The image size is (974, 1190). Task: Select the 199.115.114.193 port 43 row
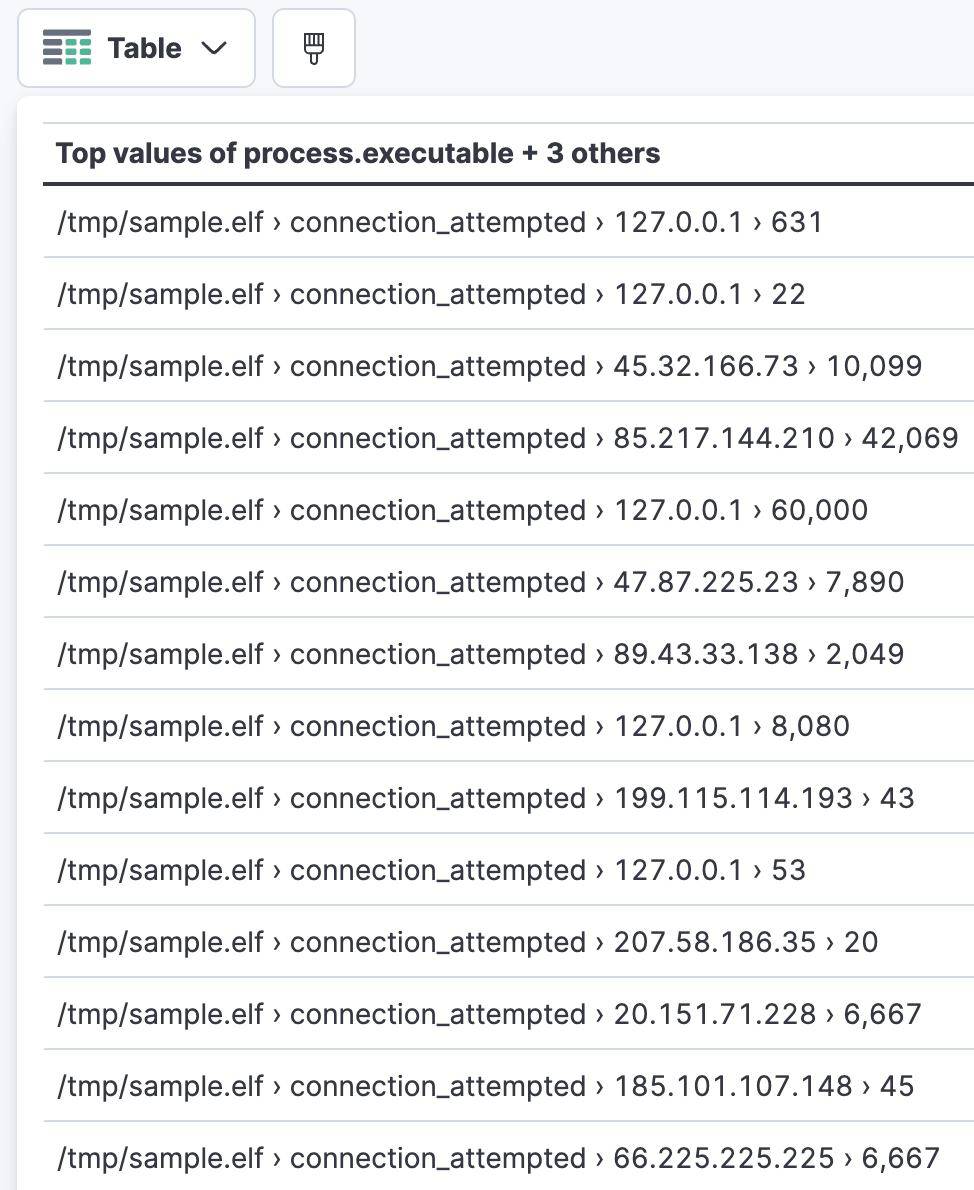click(485, 798)
